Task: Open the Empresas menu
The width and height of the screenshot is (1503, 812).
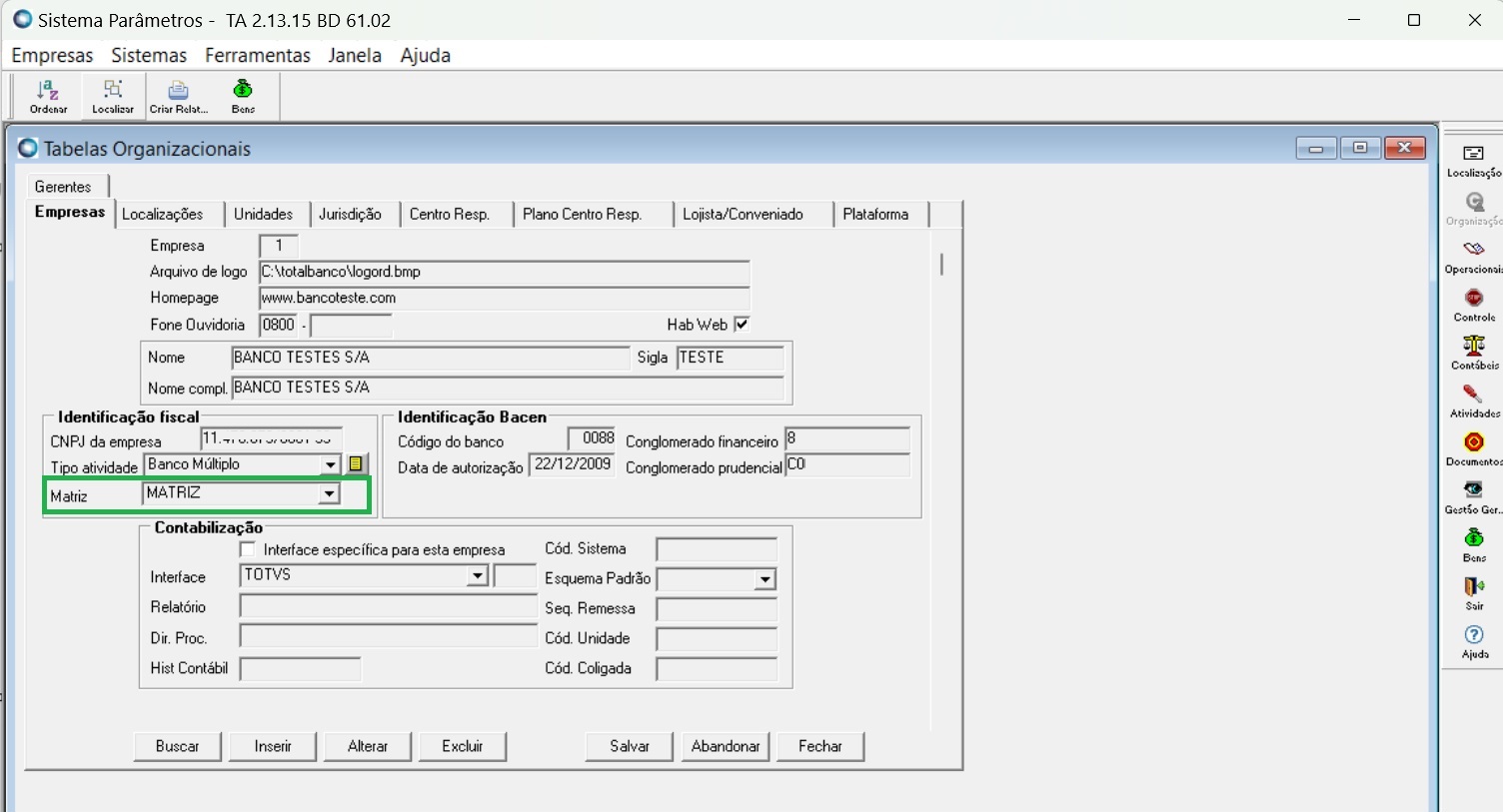Action: (52, 55)
